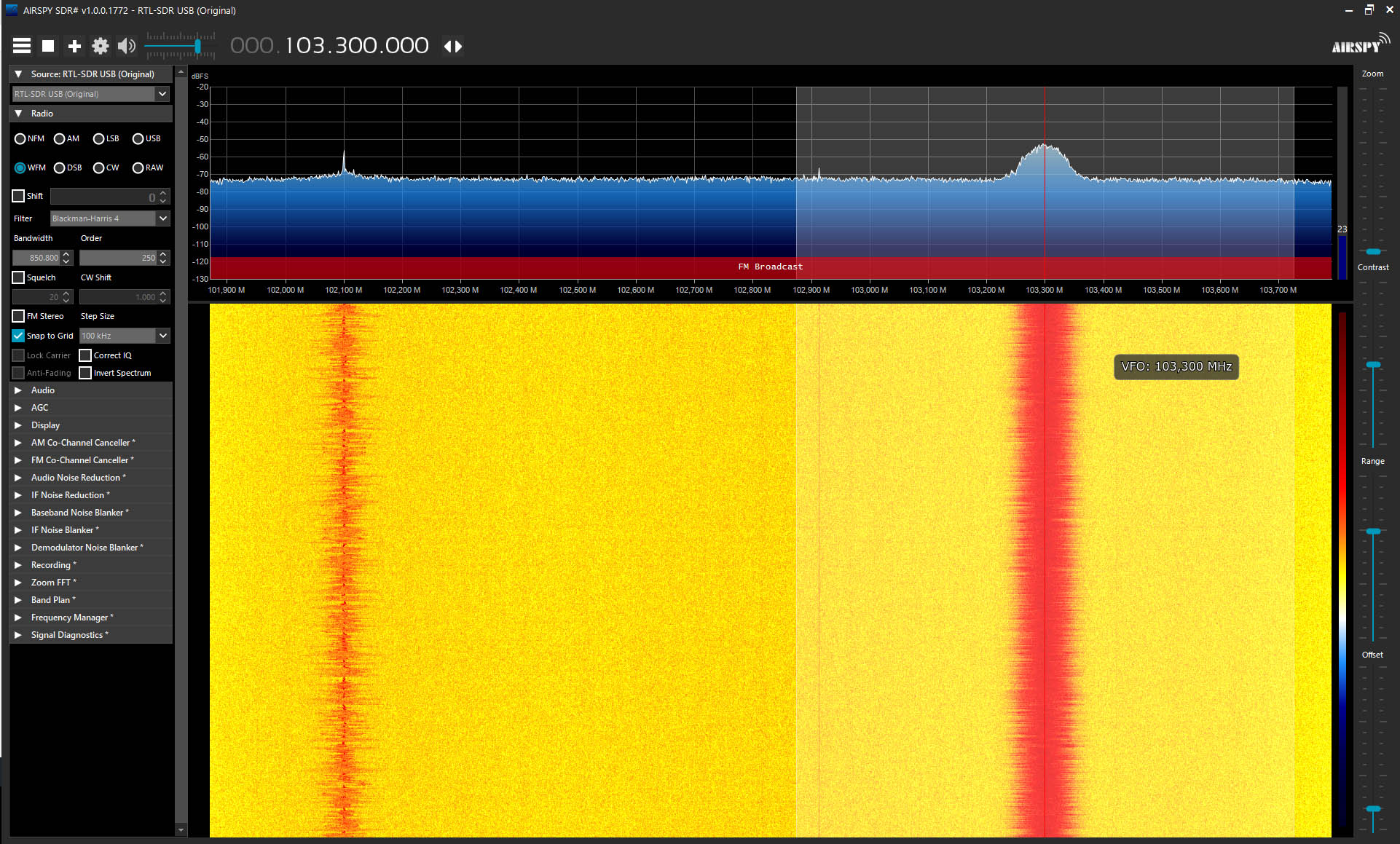The width and height of the screenshot is (1400, 844).
Task: Open the hamburger main menu
Action: click(22, 46)
